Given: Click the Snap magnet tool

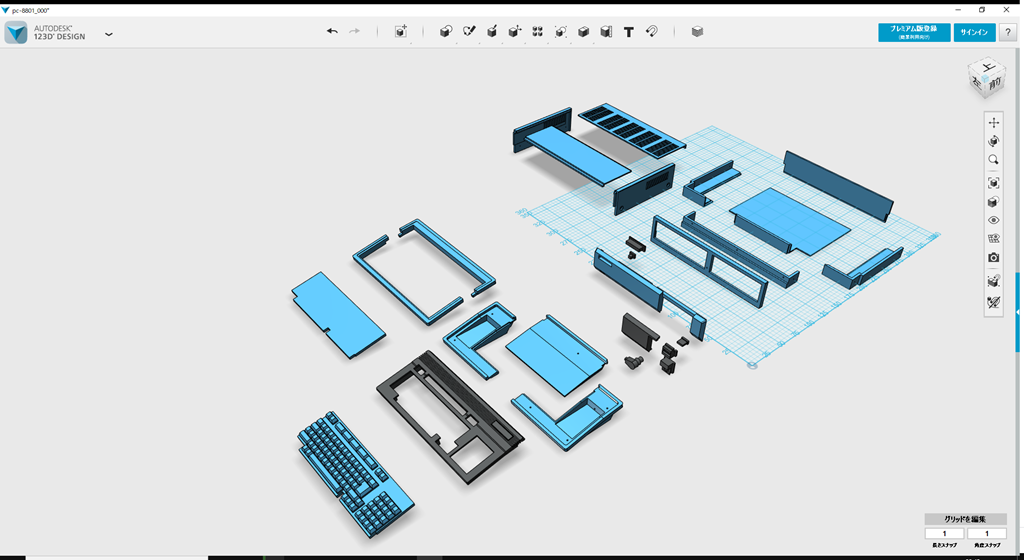Looking at the screenshot, I should (651, 32).
